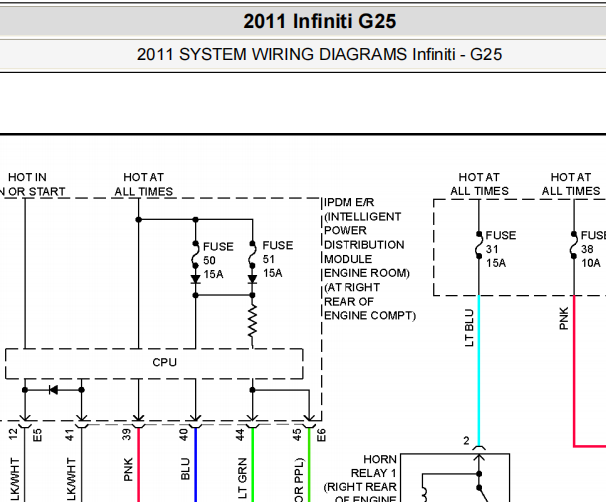This screenshot has height=502, width=606.
Task: Select "HOT AT ALL TIMES" above fuse 38
Action: 571,184
